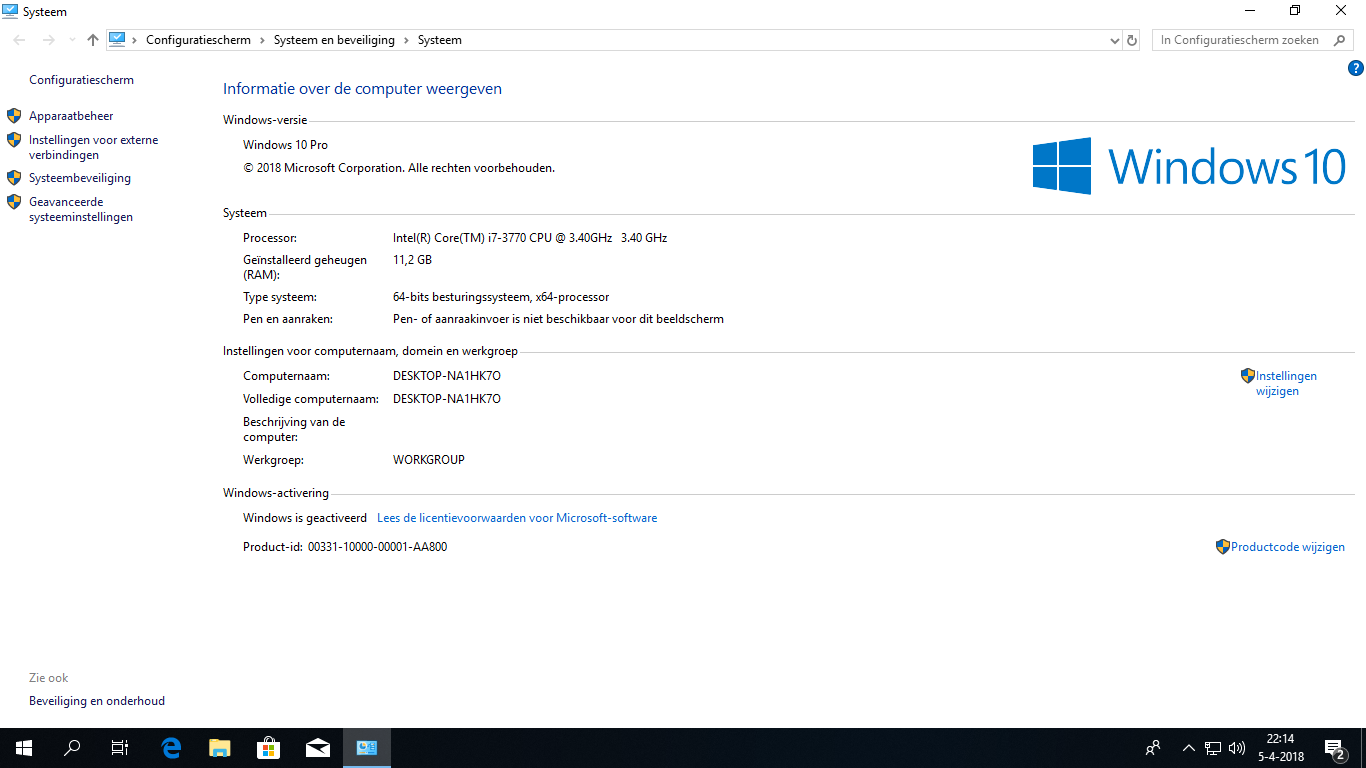Open Task View on taskbar
Viewport: 1366px width, 768px height.
[x=120, y=748]
